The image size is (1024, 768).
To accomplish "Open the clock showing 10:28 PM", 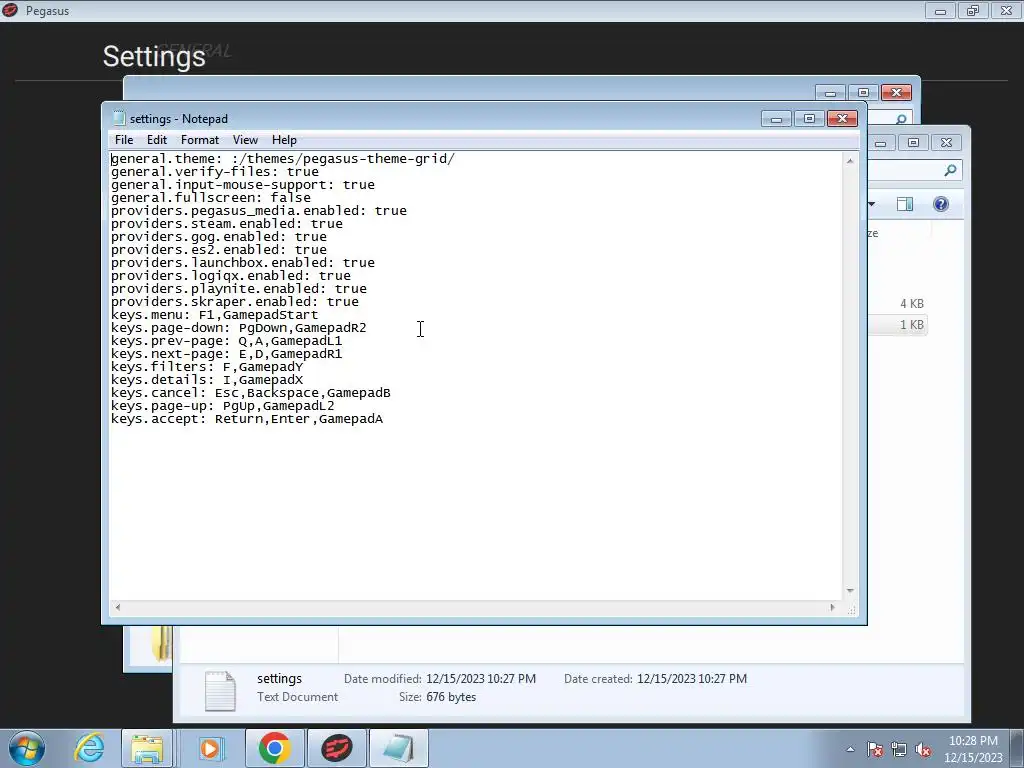I will click(x=973, y=749).
